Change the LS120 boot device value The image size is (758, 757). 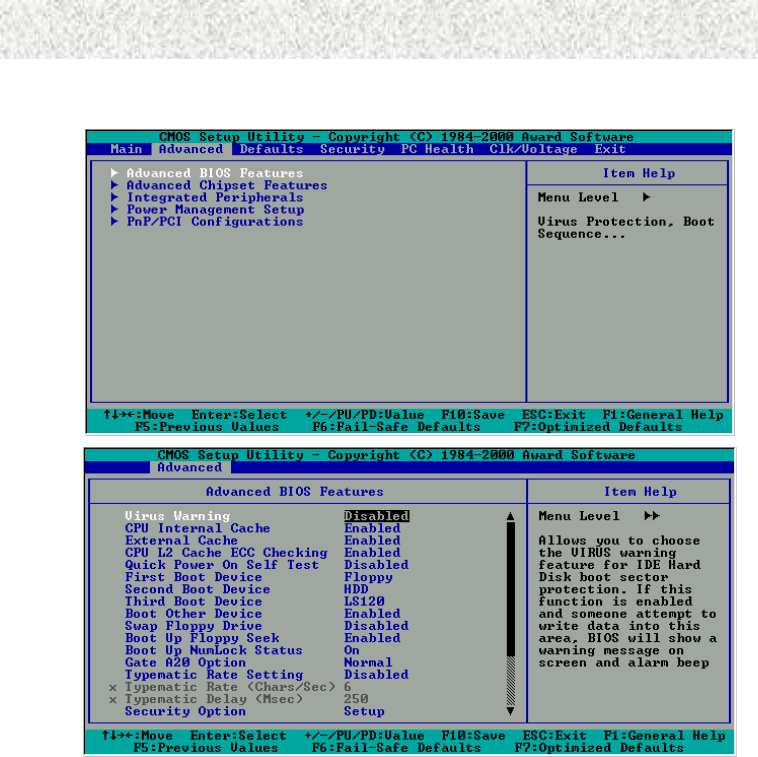point(364,601)
